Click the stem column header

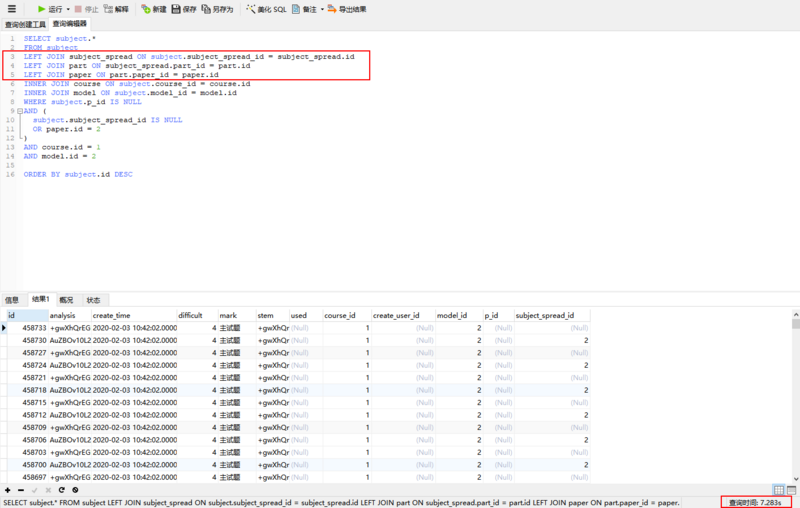273,315
